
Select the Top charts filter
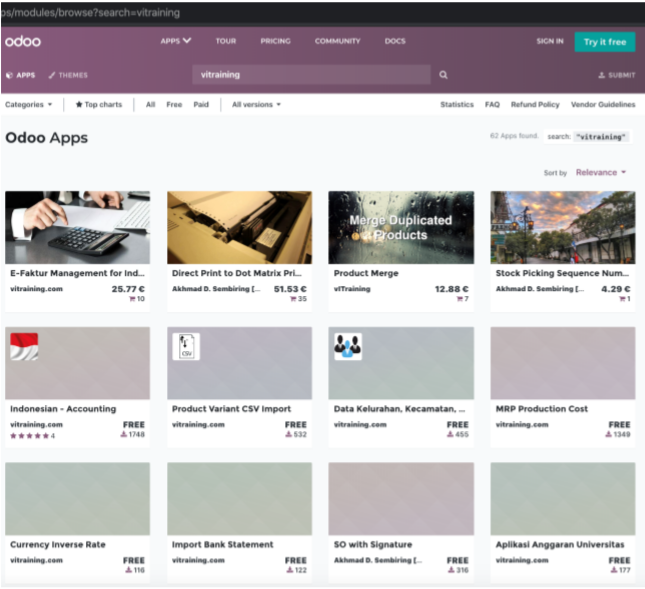pyautogui.click(x=99, y=104)
